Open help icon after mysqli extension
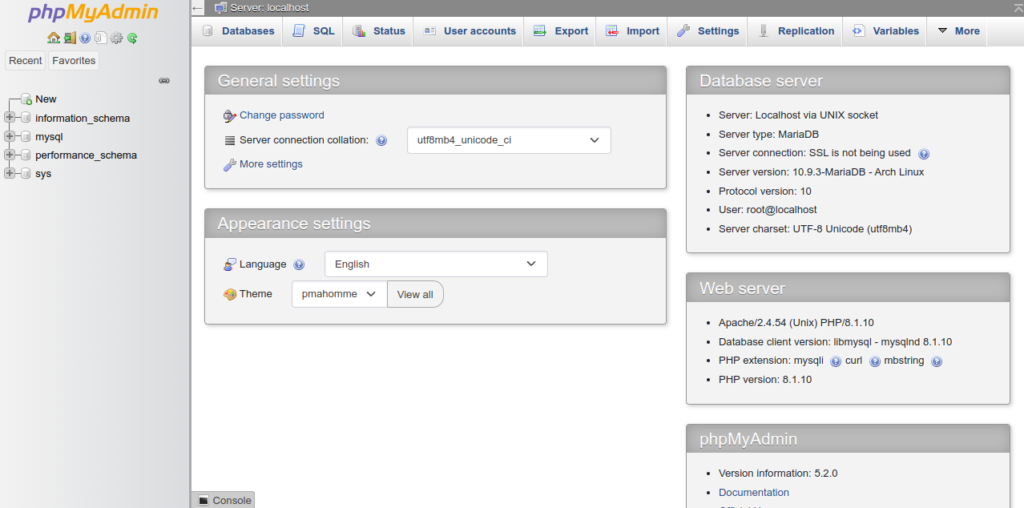The height and width of the screenshot is (508, 1024). click(835, 361)
